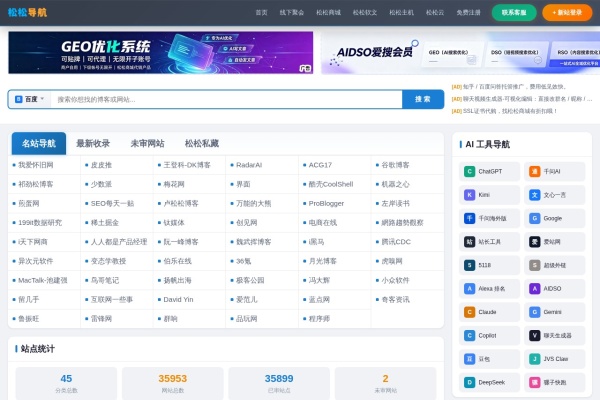Click the 千问海外版 icon
The height and width of the screenshot is (400, 600).
469,218
